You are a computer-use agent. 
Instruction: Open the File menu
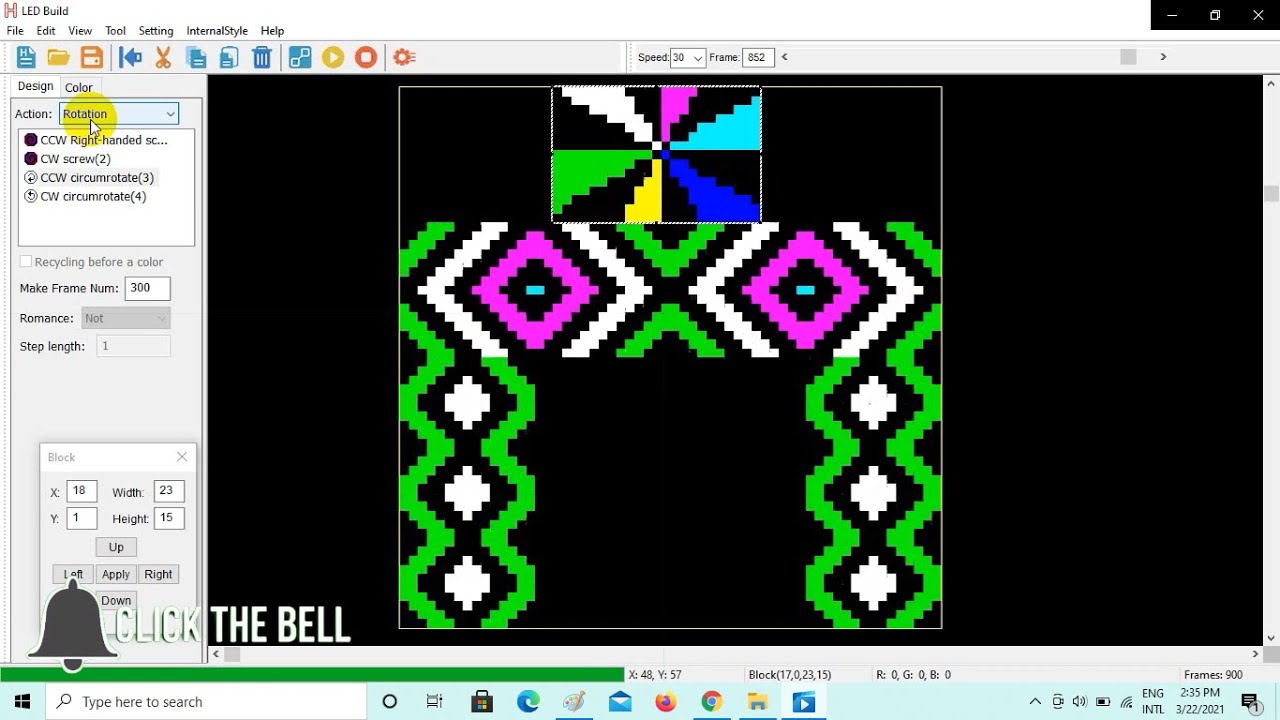[15, 31]
